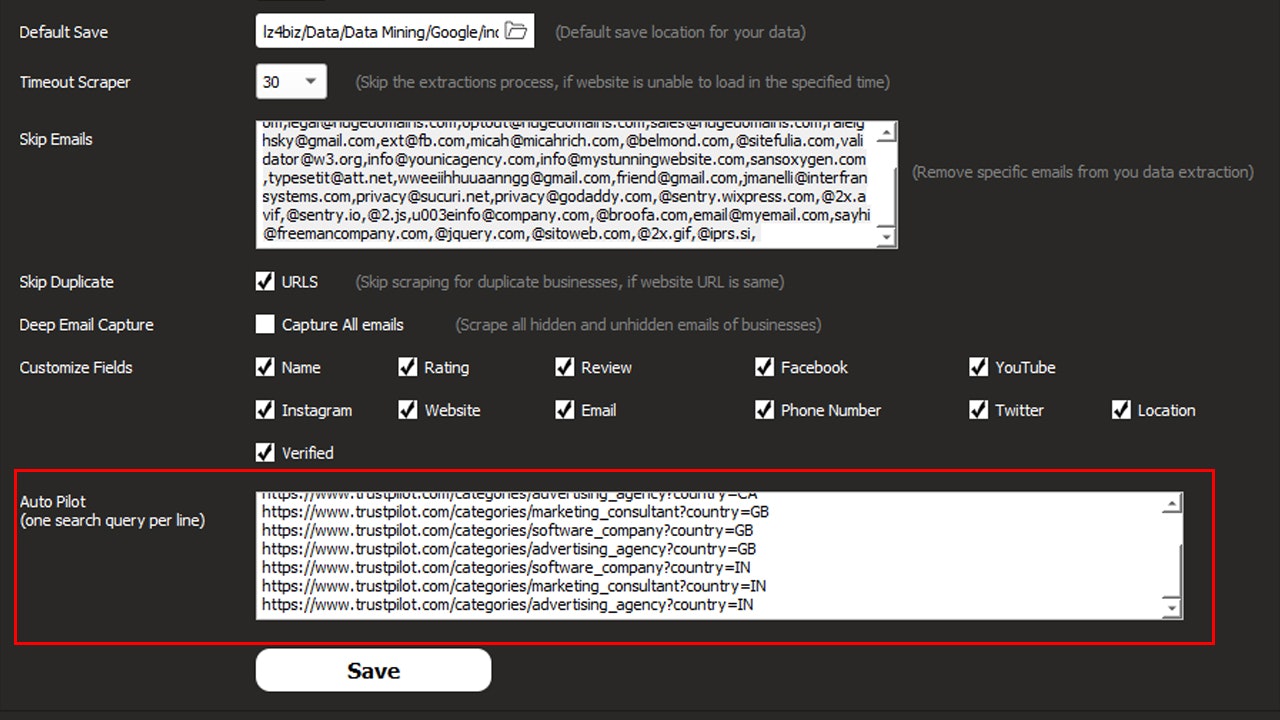This screenshot has height=720, width=1280.
Task: Click the Deep Email Capture label
Action: 86,324
